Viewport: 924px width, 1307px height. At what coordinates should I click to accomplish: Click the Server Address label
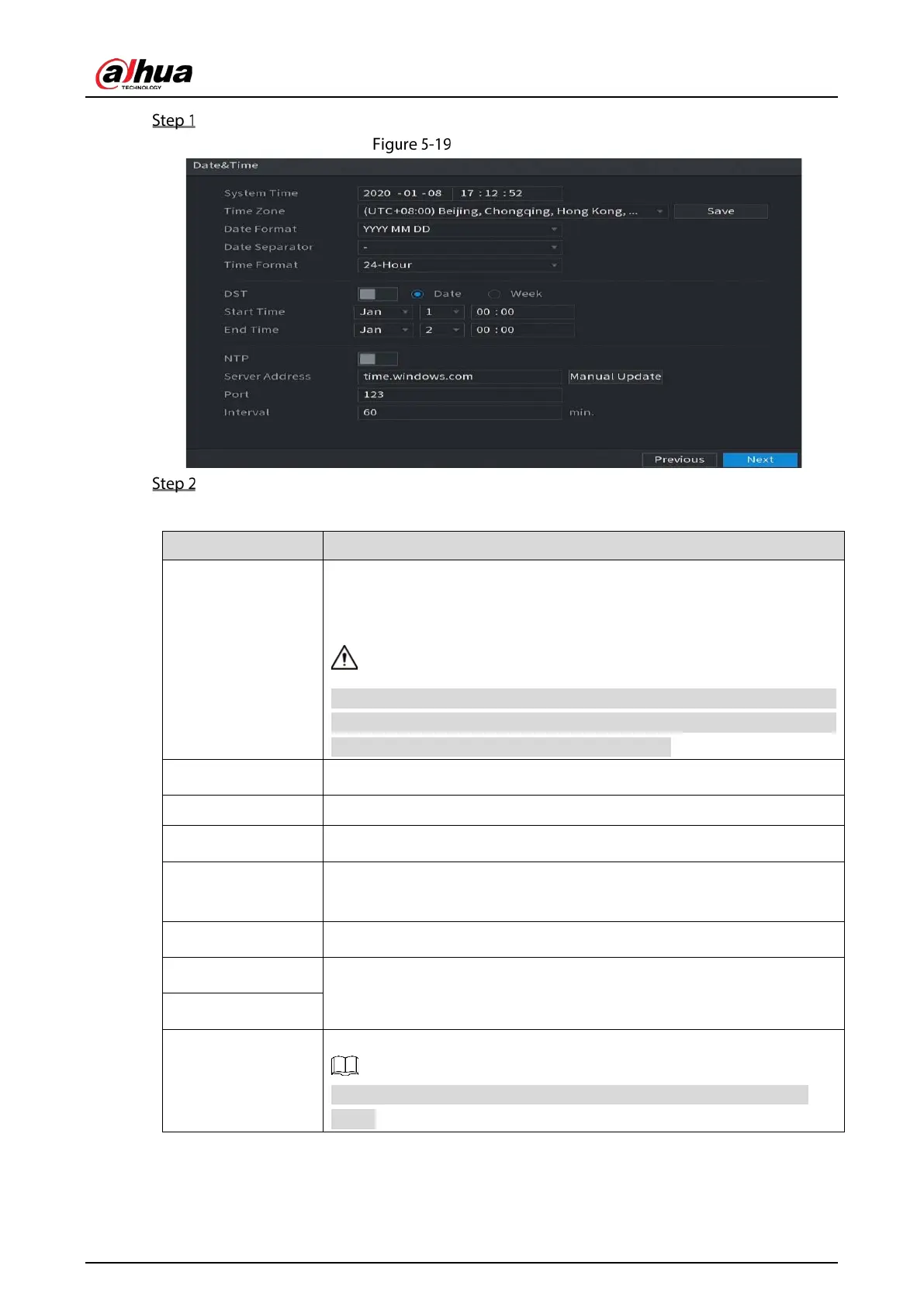point(268,376)
